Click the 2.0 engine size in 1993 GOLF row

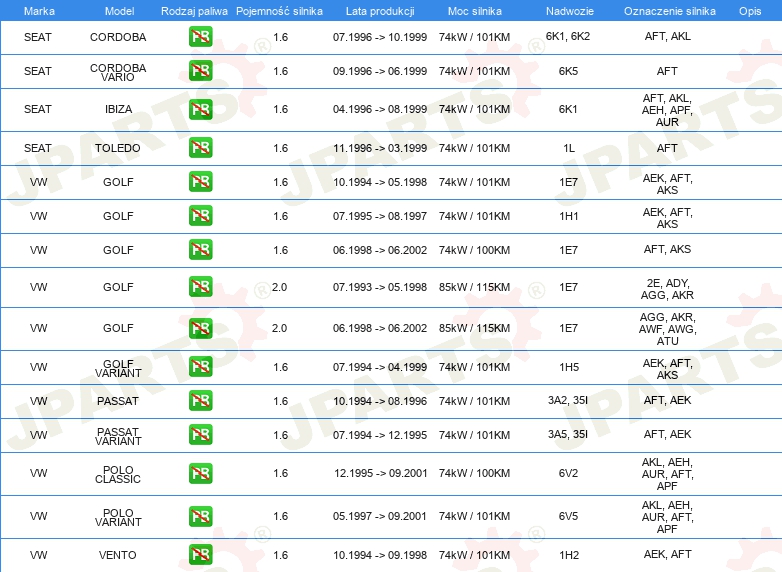(279, 287)
